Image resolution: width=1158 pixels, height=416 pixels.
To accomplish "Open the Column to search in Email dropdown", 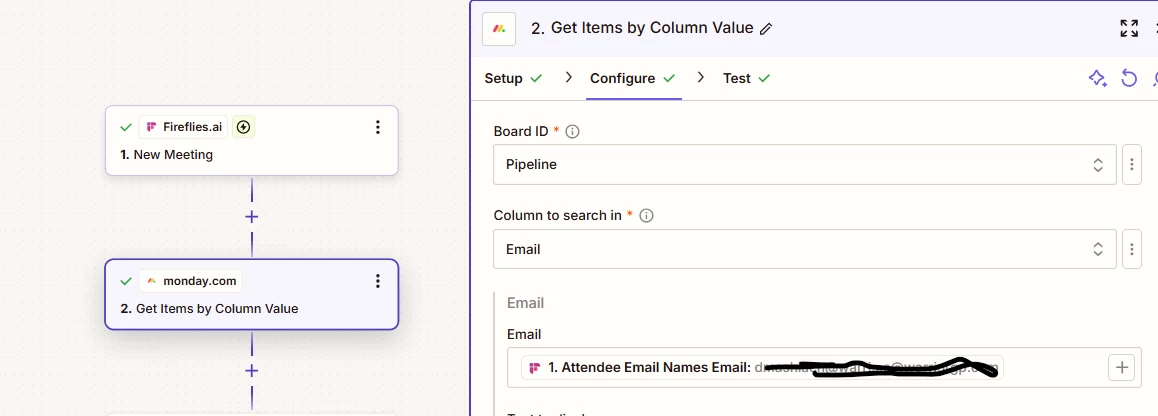I will click(x=805, y=249).
